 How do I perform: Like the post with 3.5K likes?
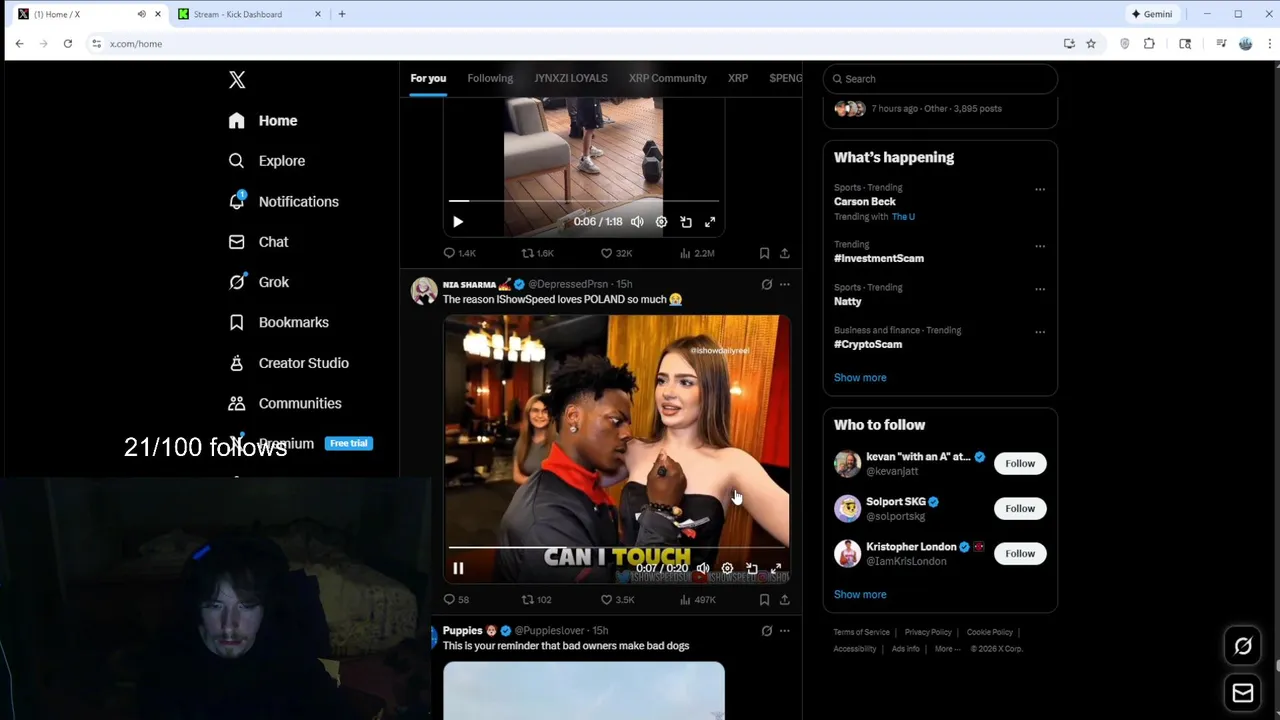tap(617, 600)
